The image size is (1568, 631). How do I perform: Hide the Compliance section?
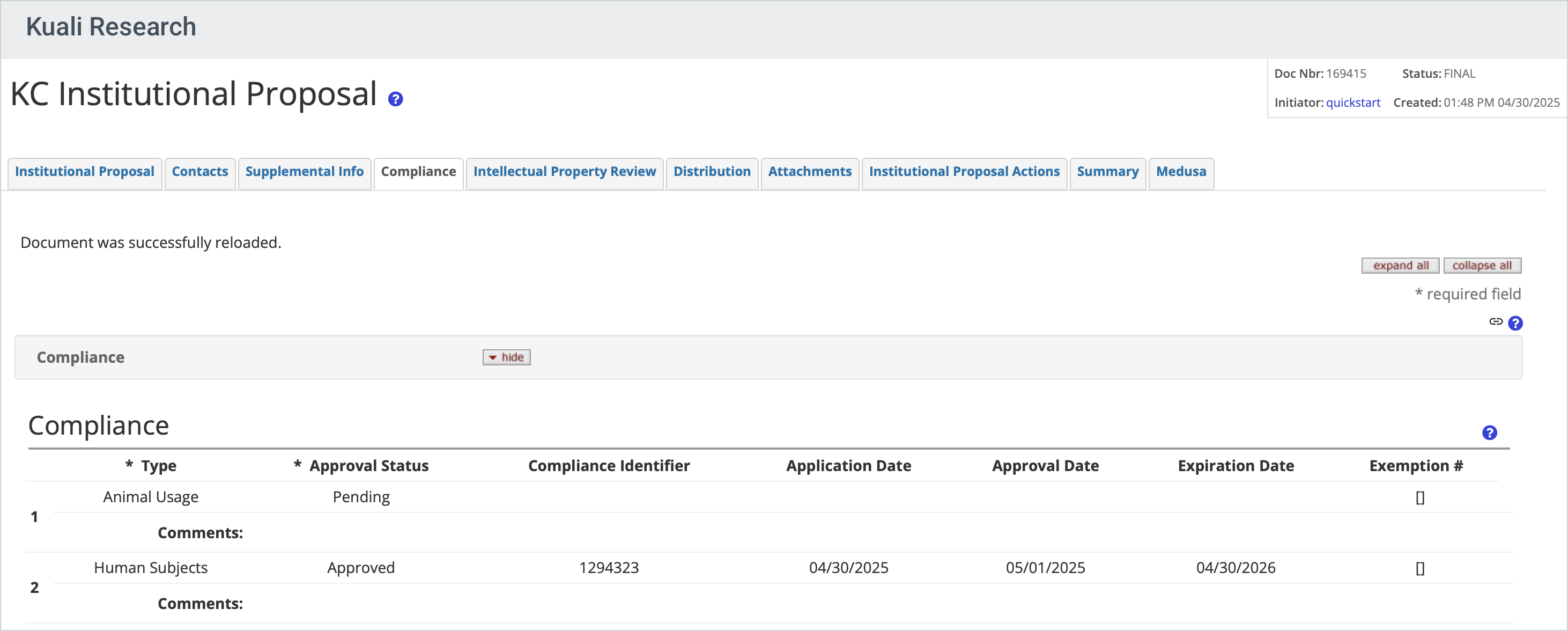coord(506,357)
